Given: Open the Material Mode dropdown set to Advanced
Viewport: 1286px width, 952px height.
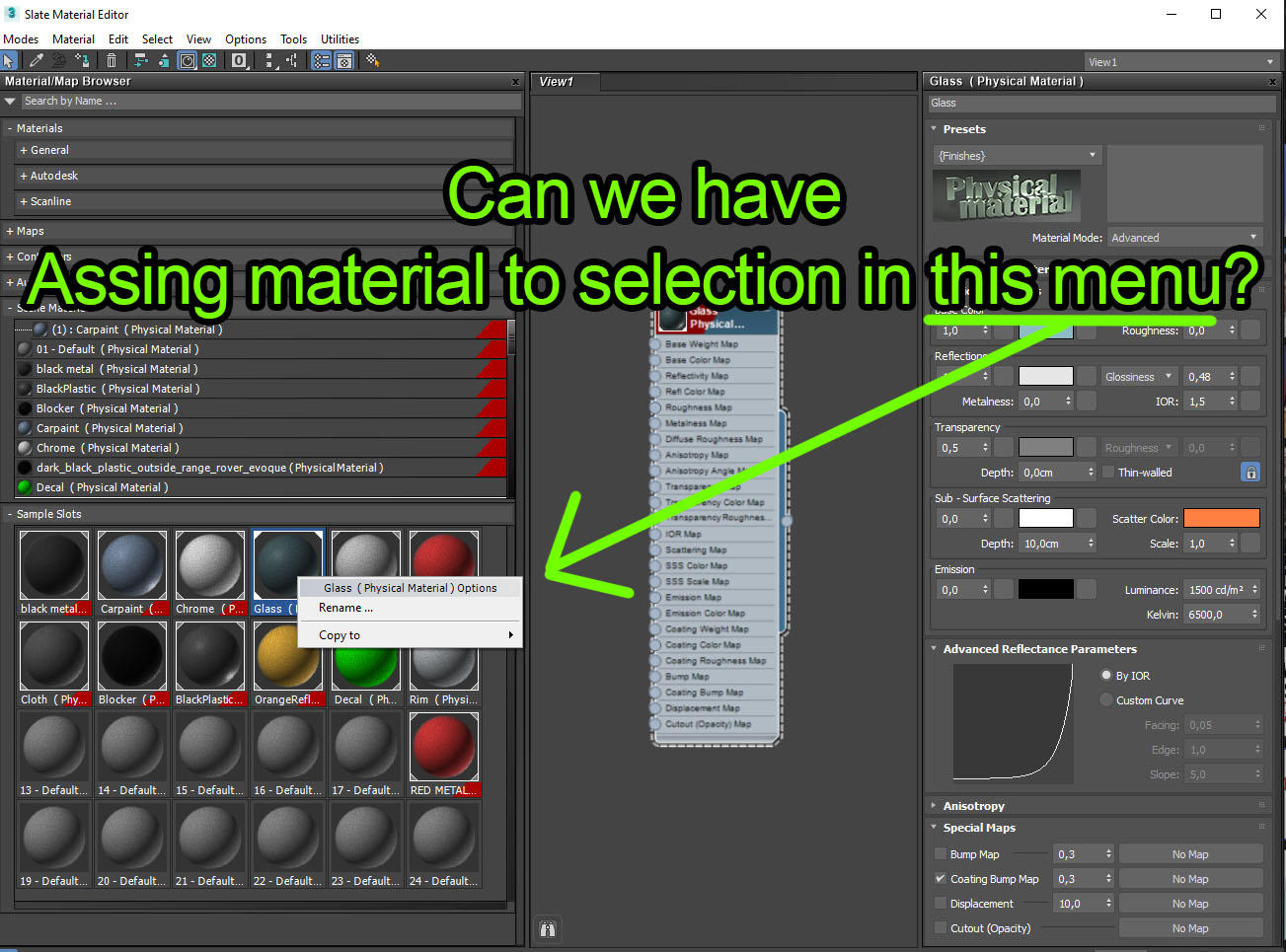Looking at the screenshot, I should pyautogui.click(x=1183, y=237).
